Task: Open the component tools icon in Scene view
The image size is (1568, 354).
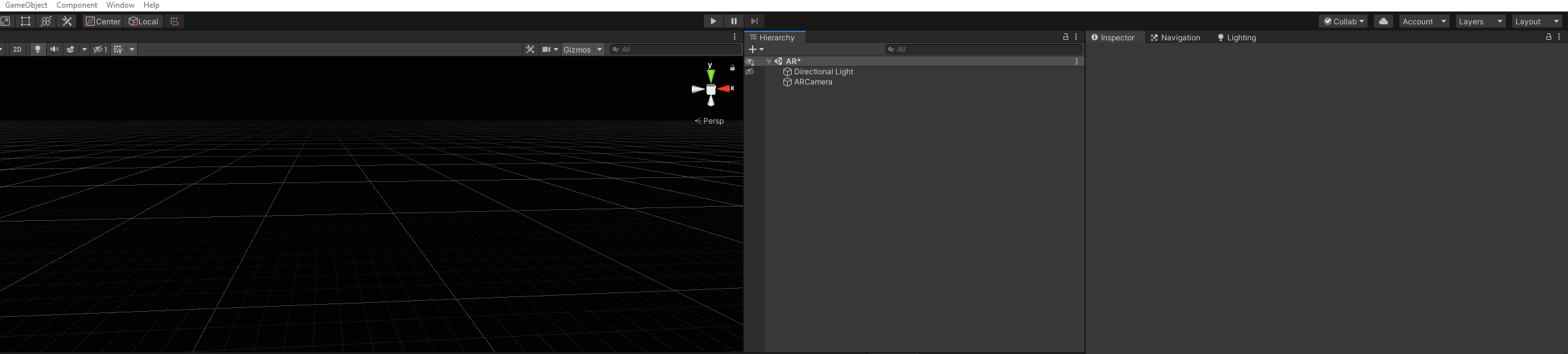Action: pos(530,49)
